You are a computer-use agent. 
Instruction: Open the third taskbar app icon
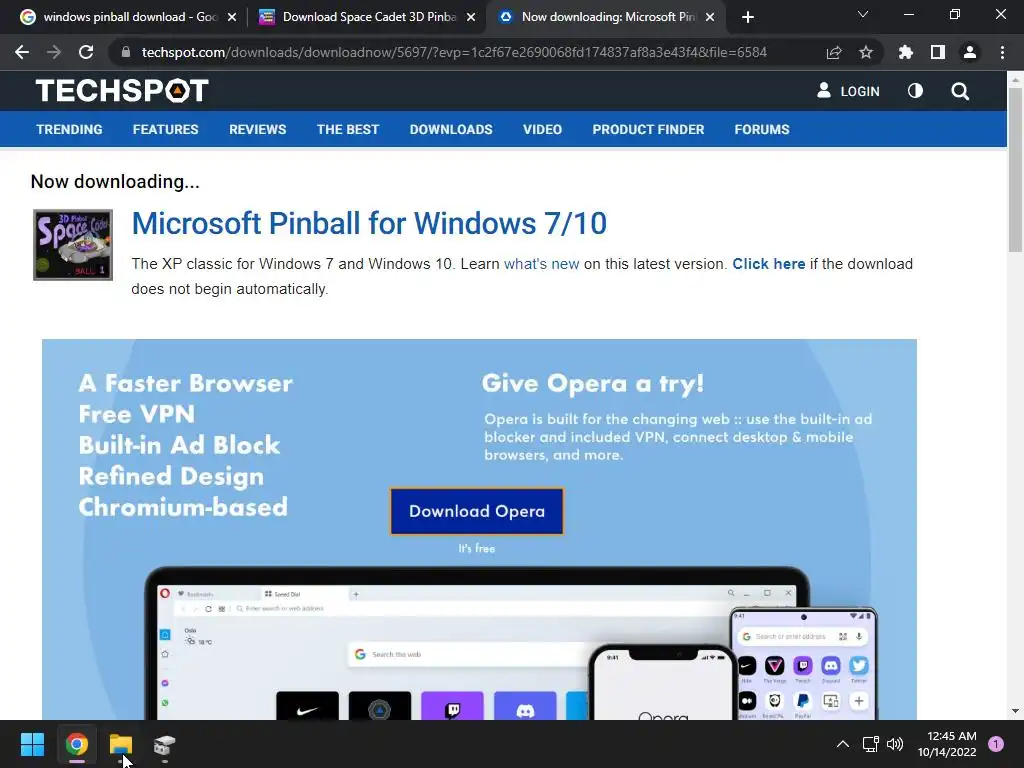(x=165, y=744)
